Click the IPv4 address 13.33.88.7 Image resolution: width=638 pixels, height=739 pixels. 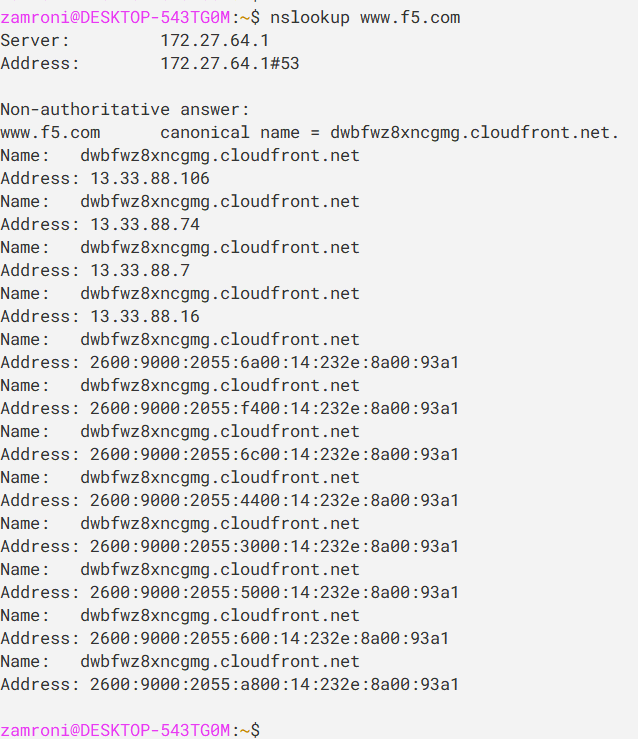(139, 271)
